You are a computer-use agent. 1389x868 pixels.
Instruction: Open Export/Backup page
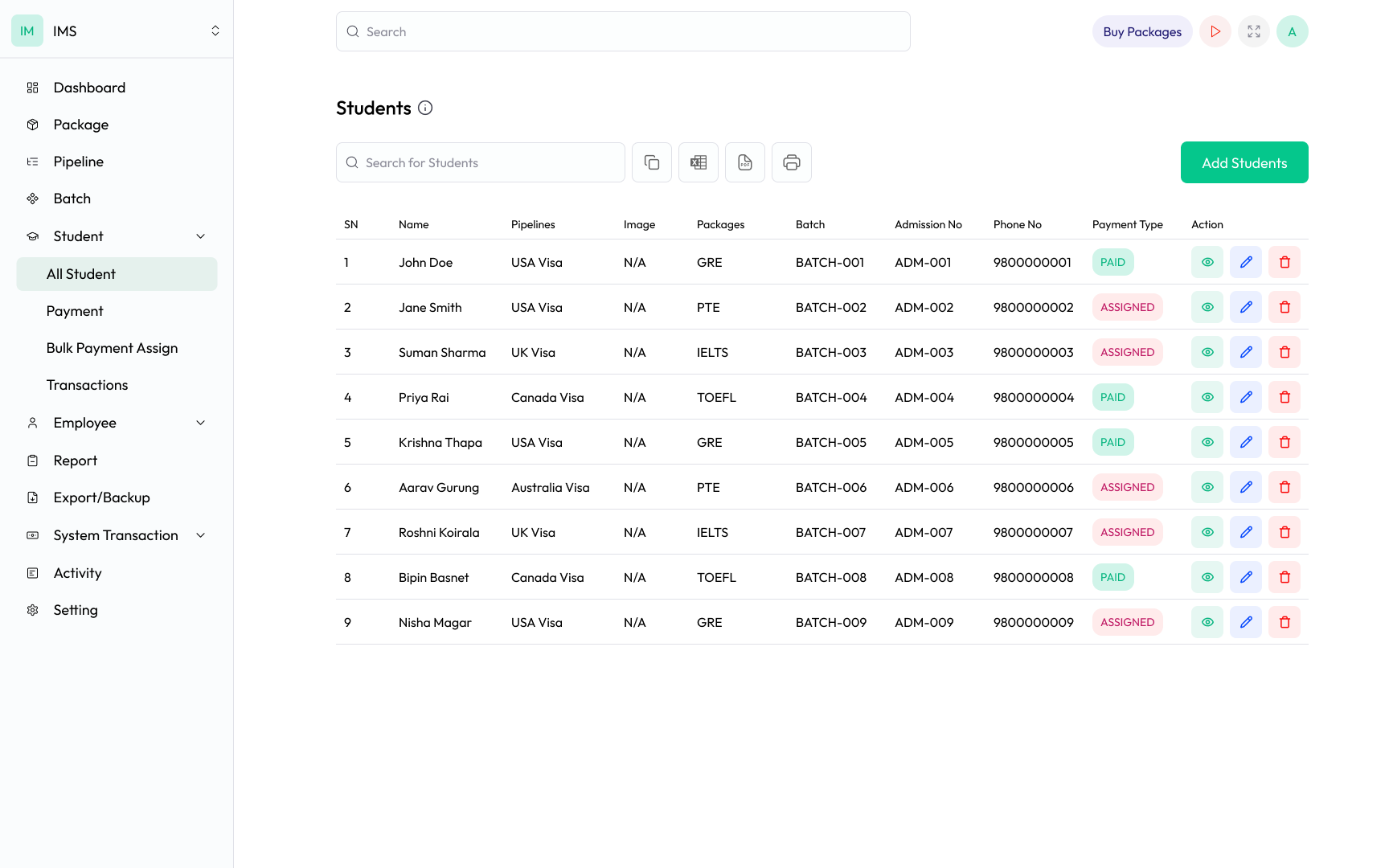[117, 497]
